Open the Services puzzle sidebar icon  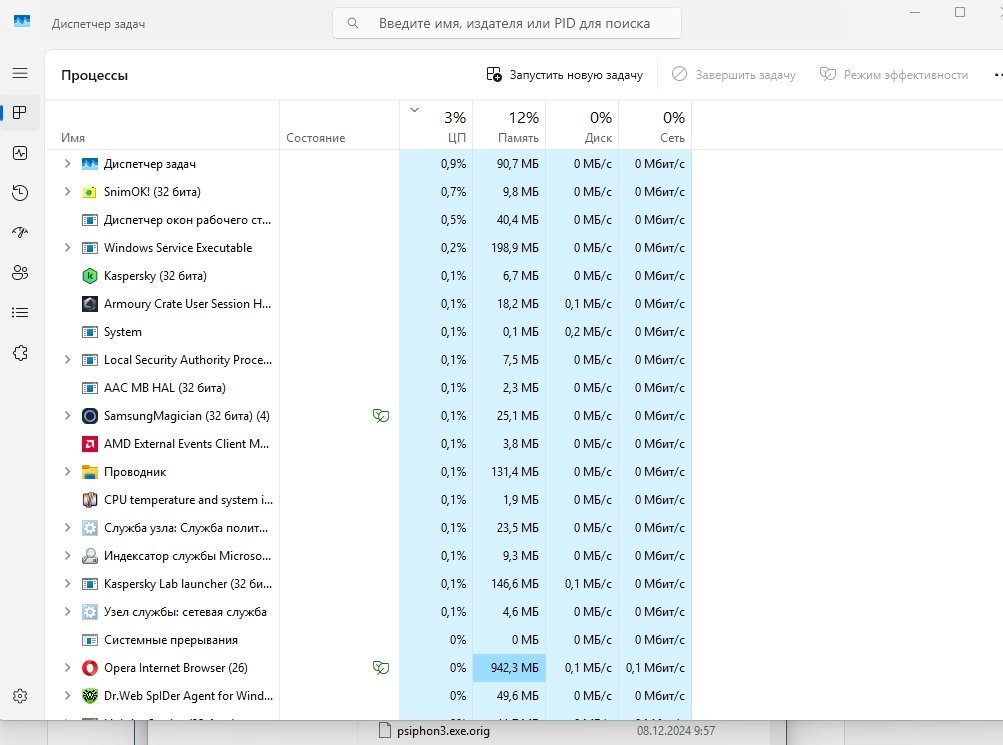click(20, 352)
